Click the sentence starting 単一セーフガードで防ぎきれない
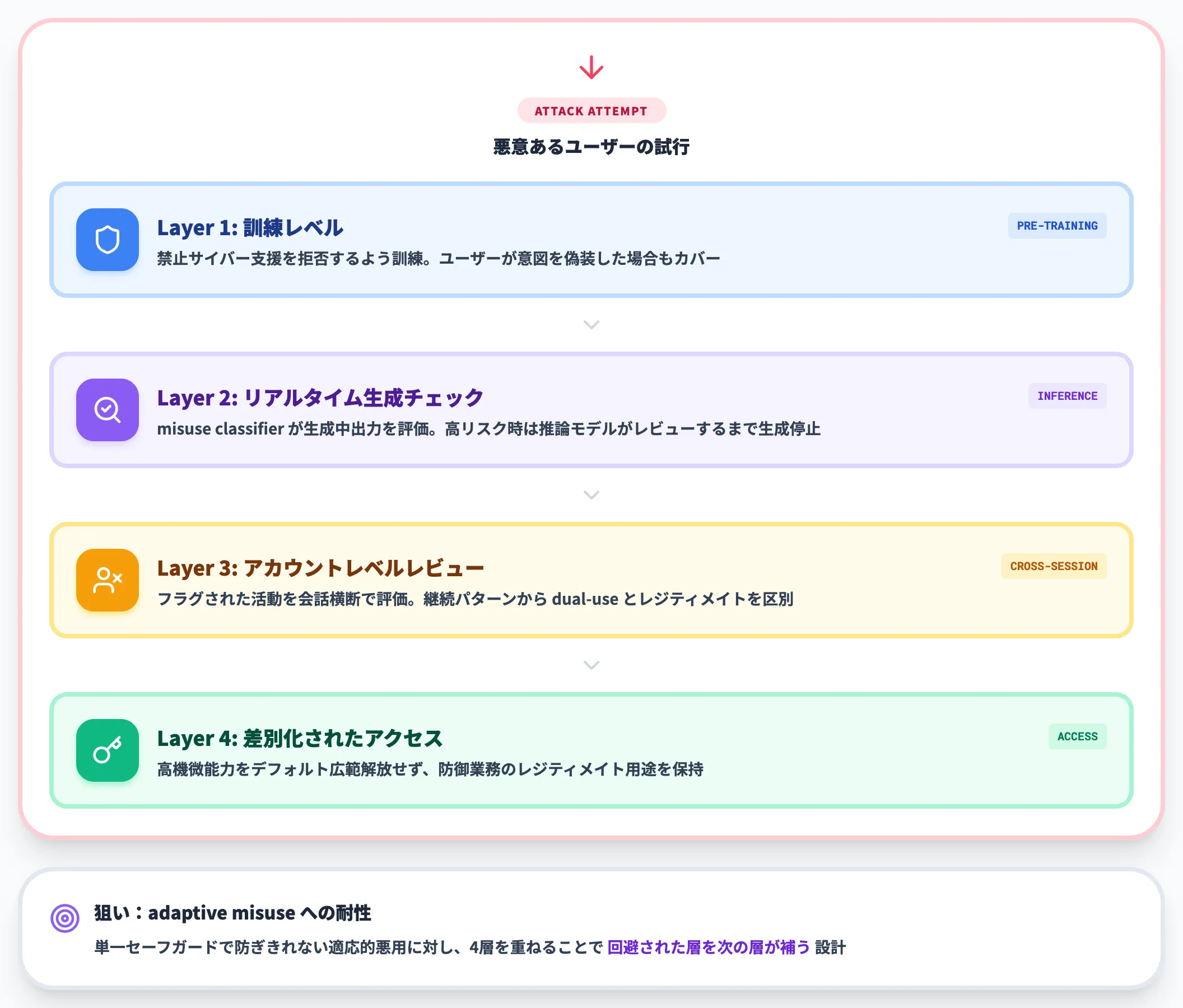The width and height of the screenshot is (1183, 1008). (x=470, y=948)
